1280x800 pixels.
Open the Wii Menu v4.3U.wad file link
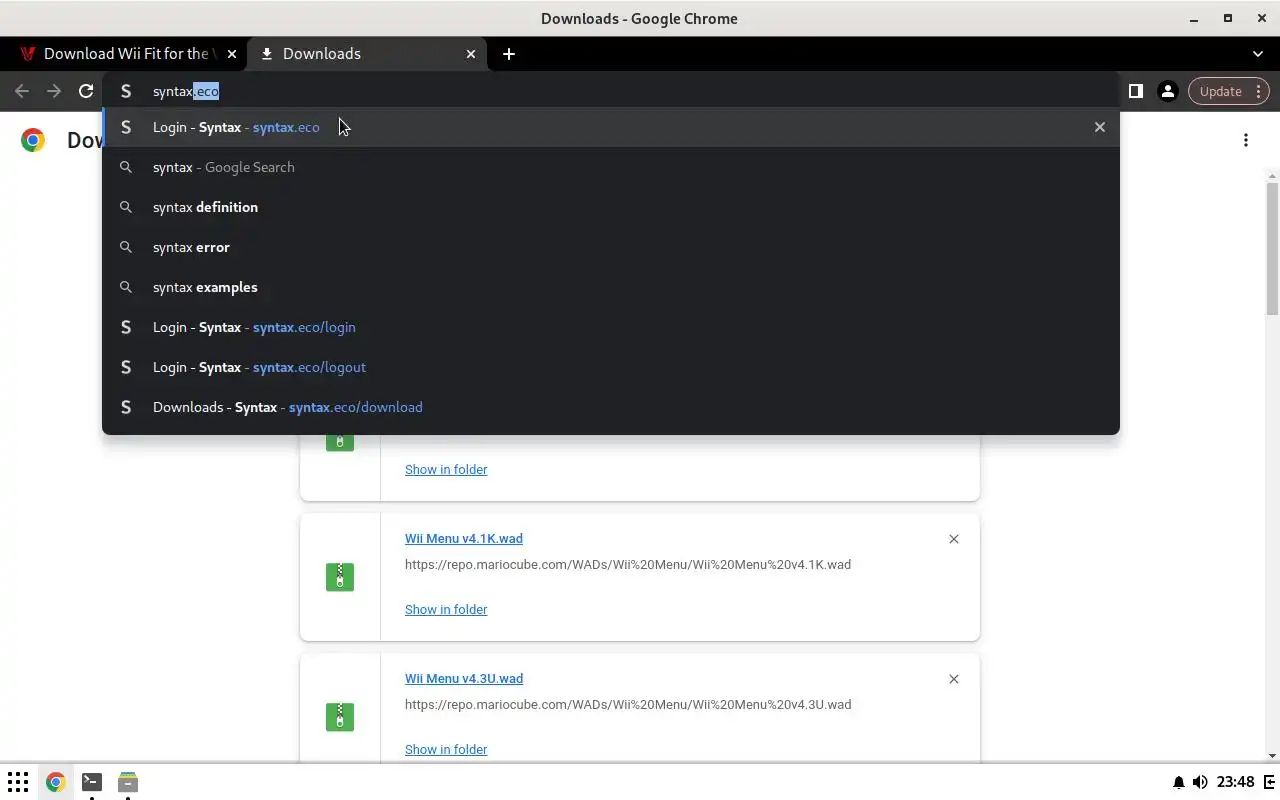(x=464, y=678)
